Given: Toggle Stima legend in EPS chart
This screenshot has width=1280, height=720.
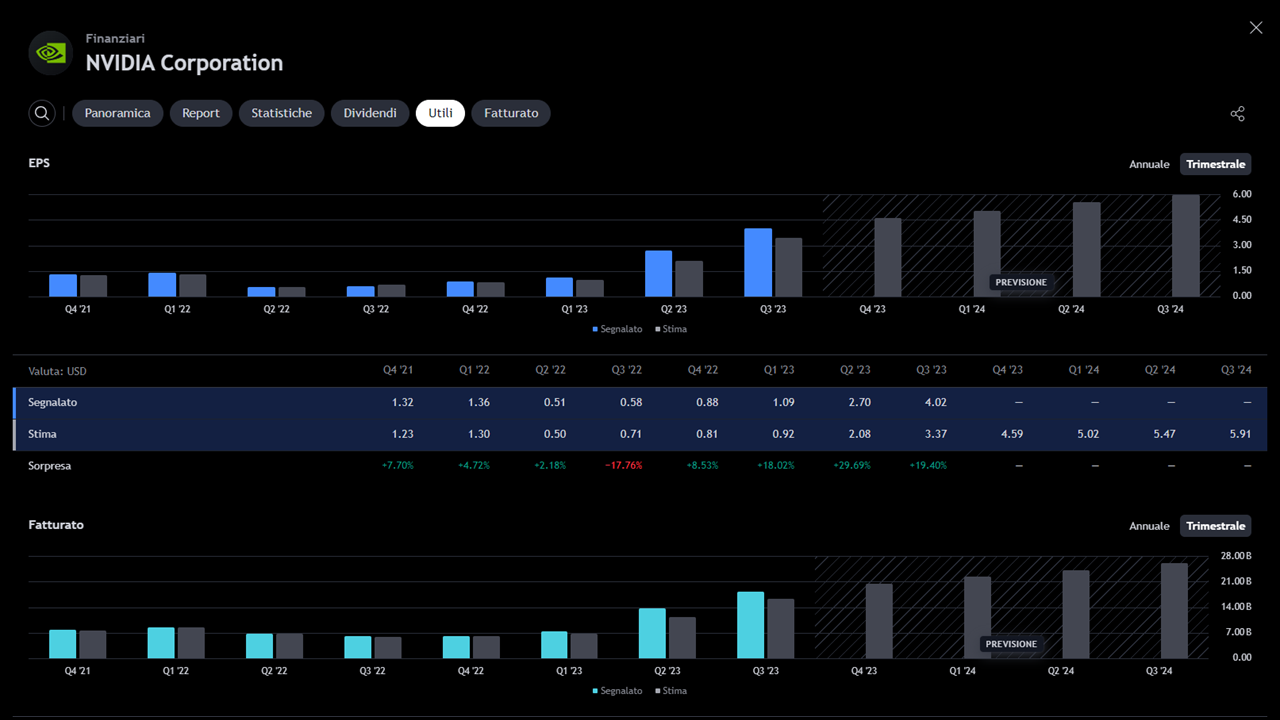Looking at the screenshot, I should pyautogui.click(x=671, y=328).
